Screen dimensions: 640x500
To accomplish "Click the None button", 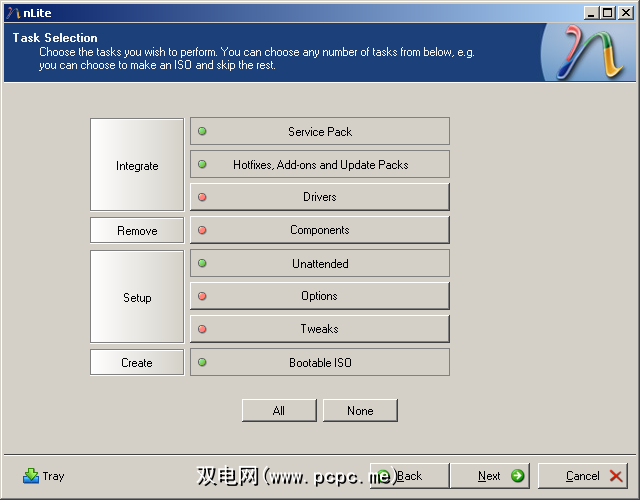I will [360, 411].
